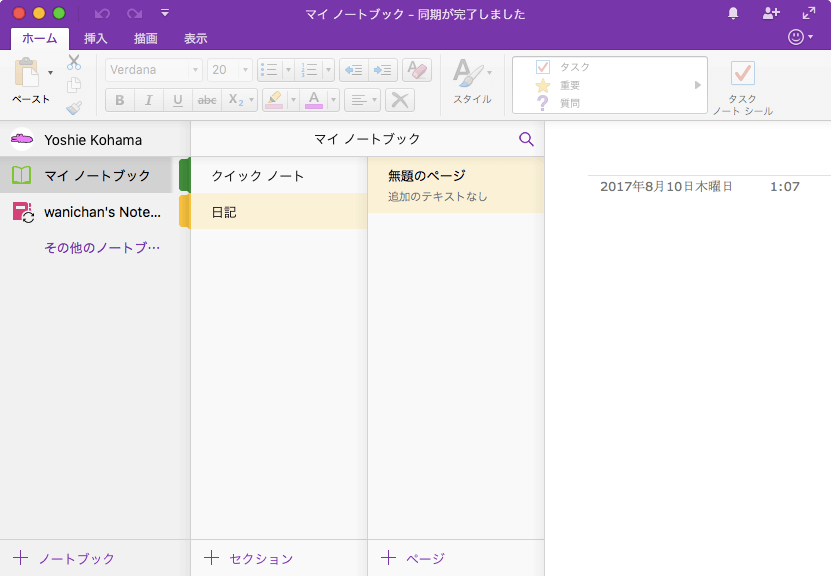The height and width of the screenshot is (576, 831).
Task: Click the add セクション button
Action: [249, 558]
